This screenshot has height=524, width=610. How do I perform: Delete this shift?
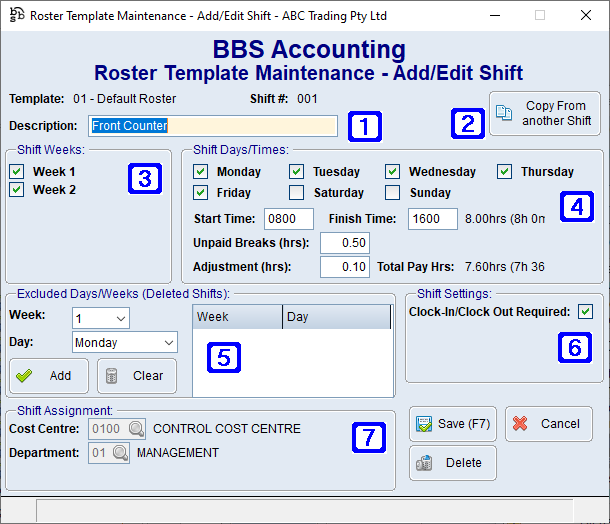pyautogui.click(x=452, y=463)
